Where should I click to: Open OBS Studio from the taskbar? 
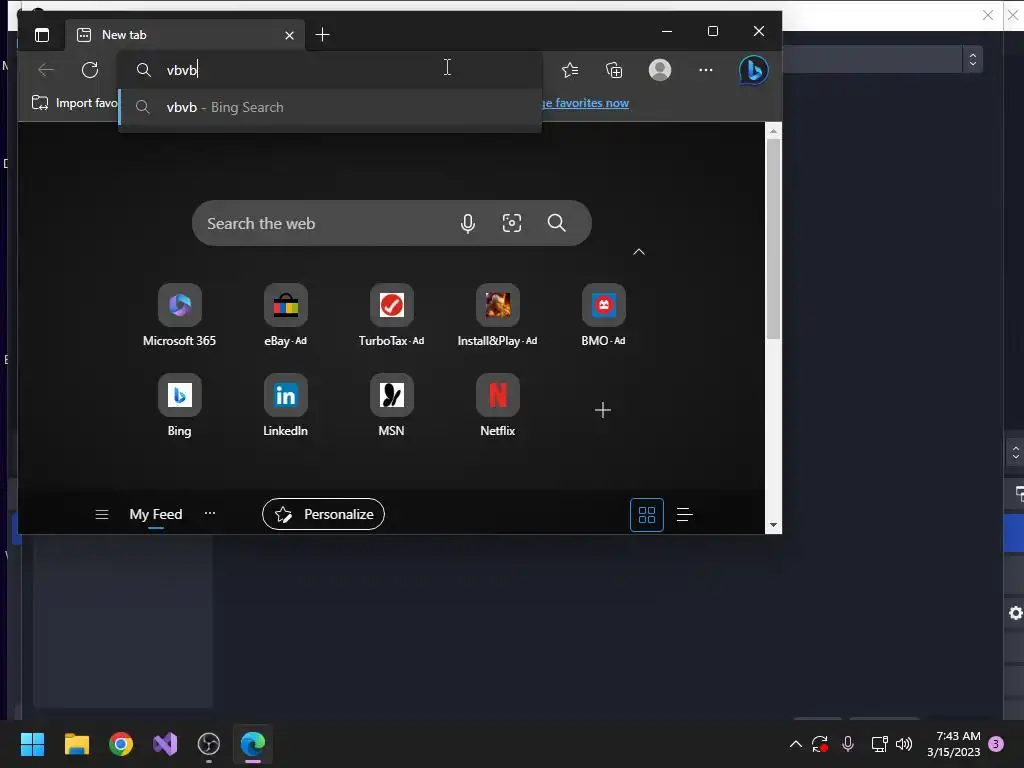click(x=209, y=744)
